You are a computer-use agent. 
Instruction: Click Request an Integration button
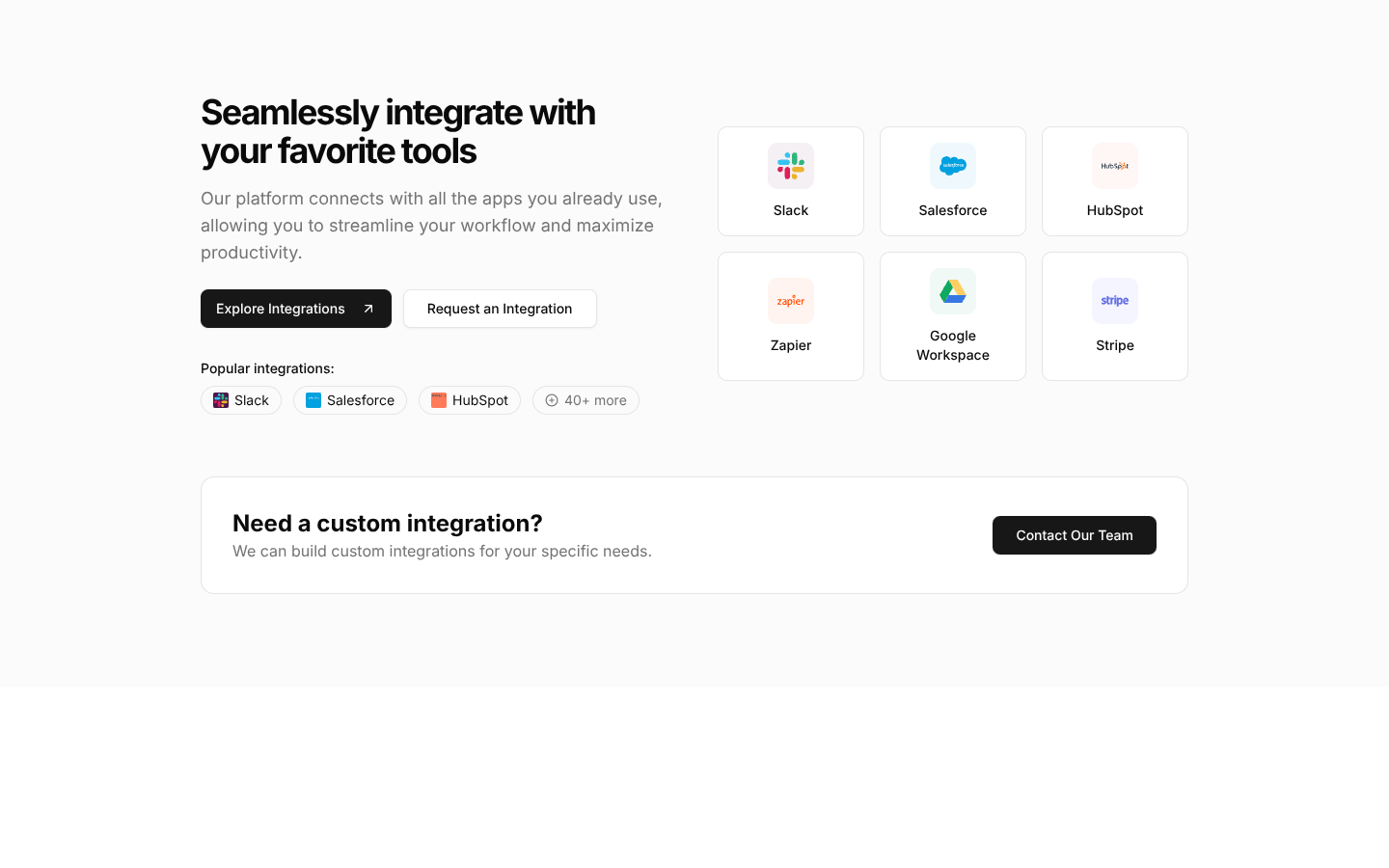[500, 309]
